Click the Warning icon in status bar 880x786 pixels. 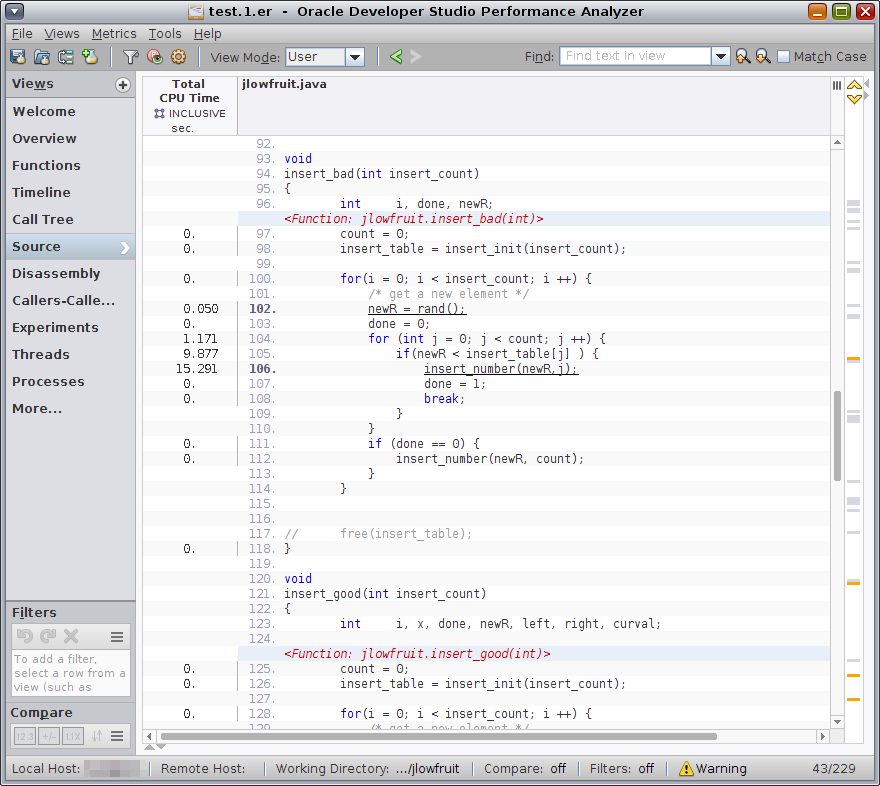pyautogui.click(x=686, y=769)
